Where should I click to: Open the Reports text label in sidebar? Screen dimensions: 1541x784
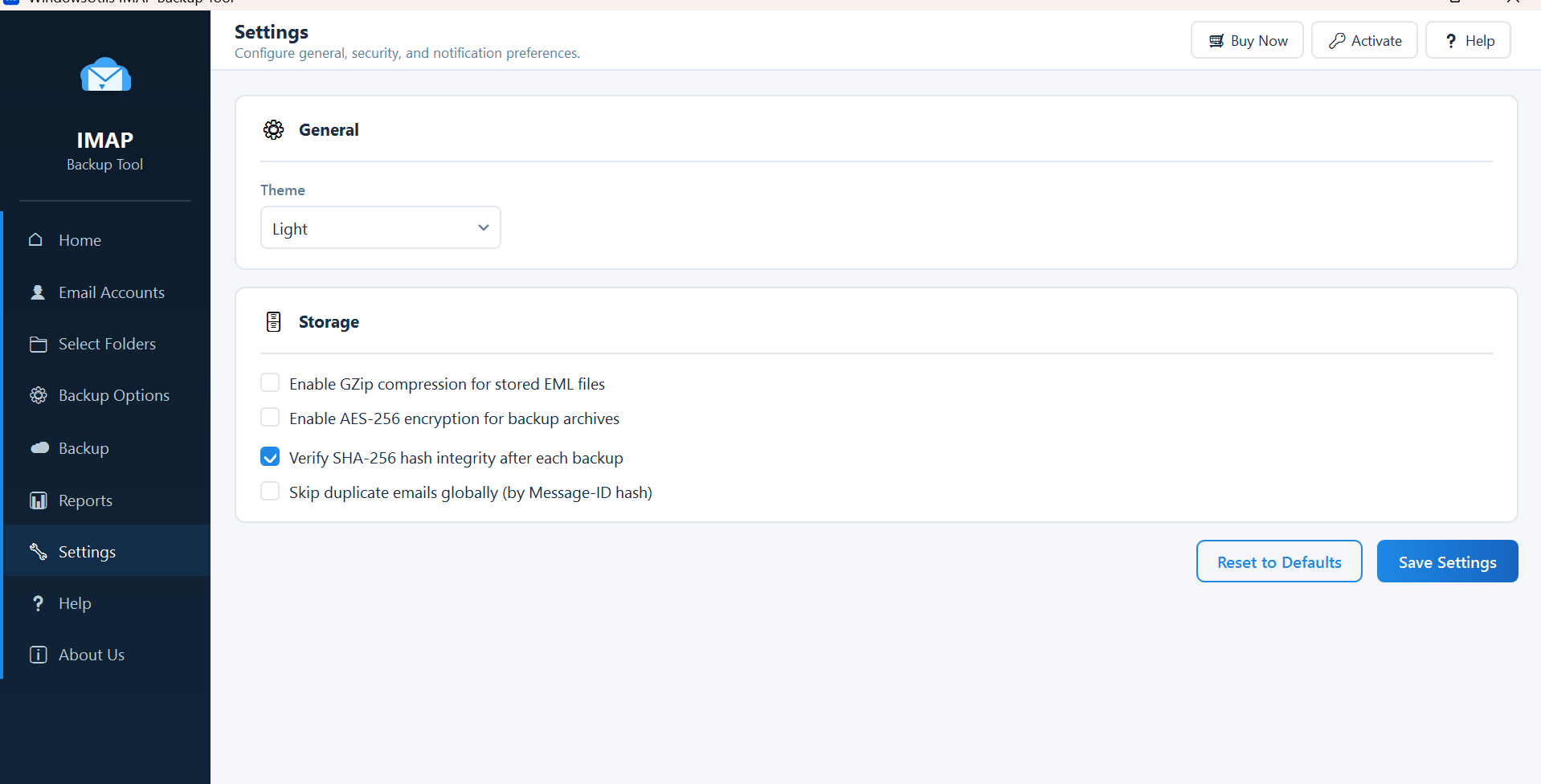85,500
